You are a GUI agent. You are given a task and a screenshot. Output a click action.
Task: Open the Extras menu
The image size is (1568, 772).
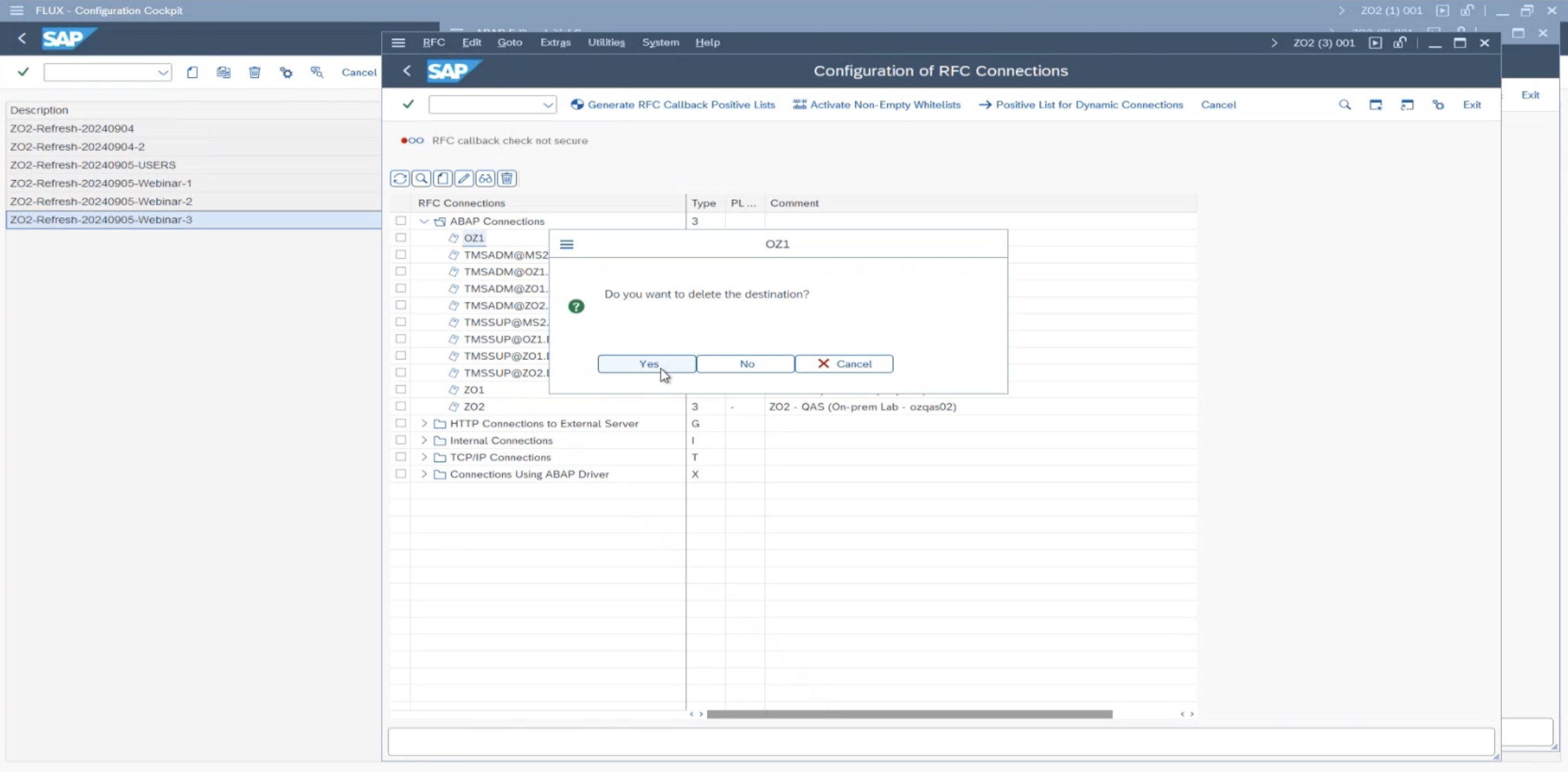(x=556, y=42)
